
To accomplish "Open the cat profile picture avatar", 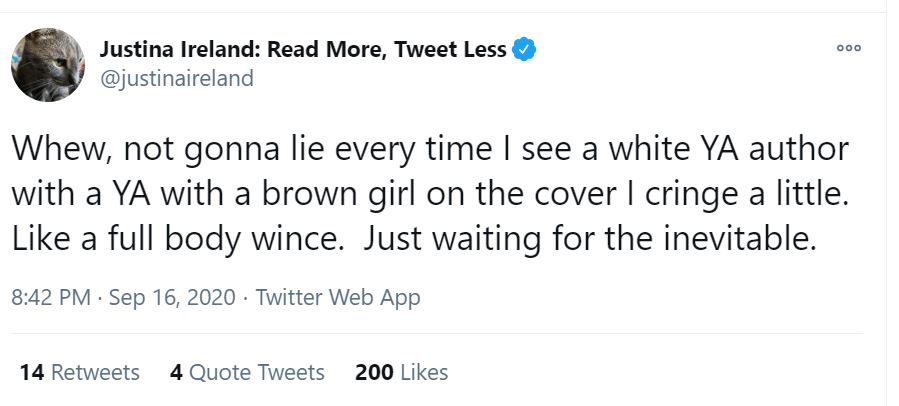I will 47,64.
